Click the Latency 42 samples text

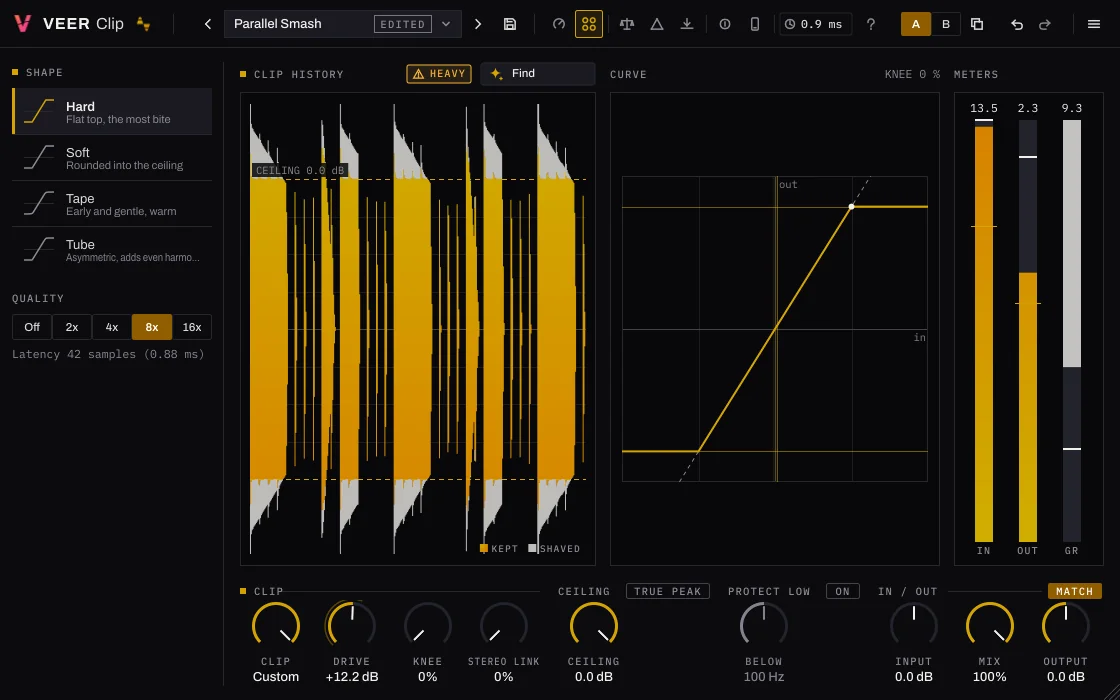109,354
